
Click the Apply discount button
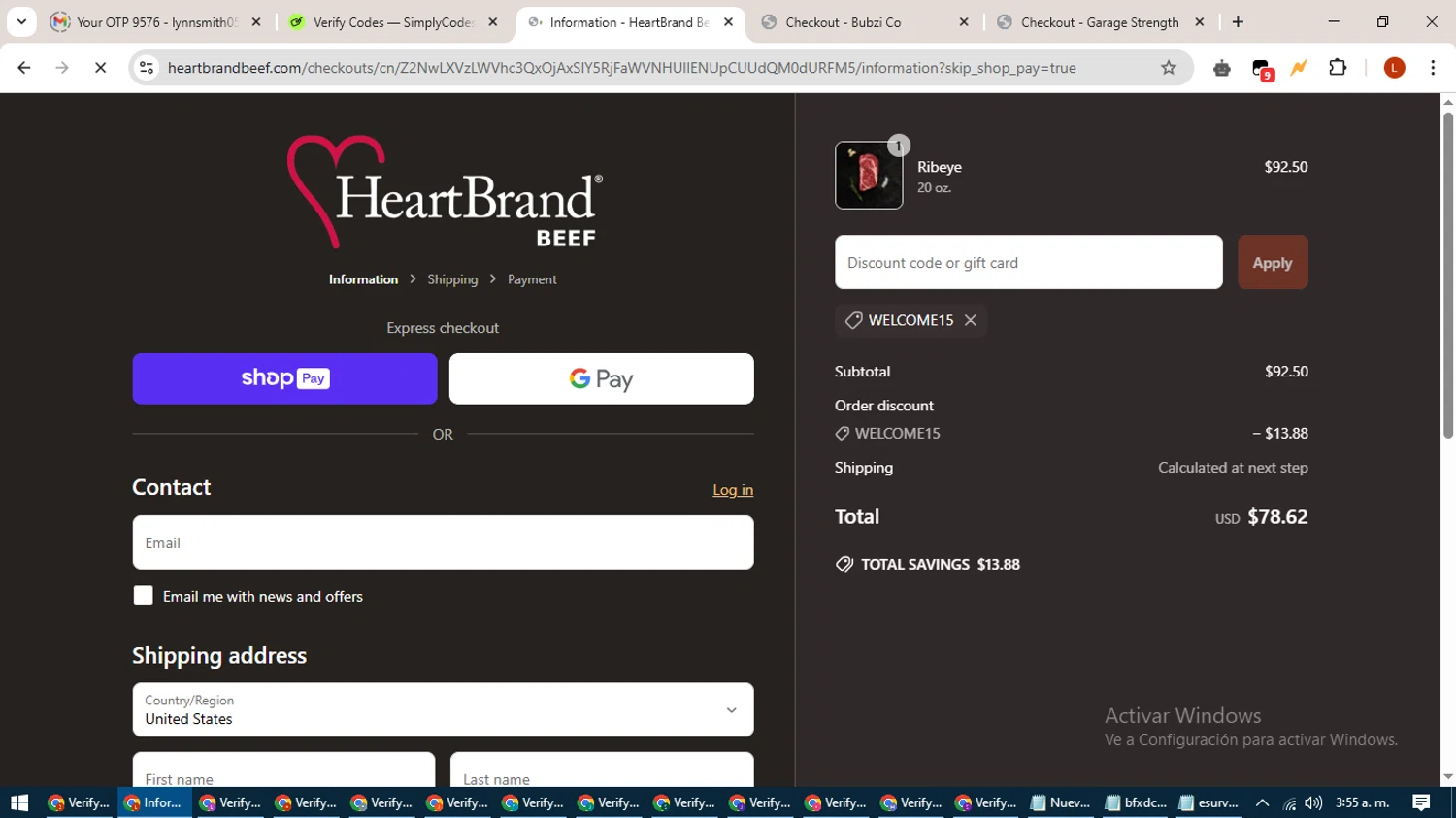(1273, 262)
